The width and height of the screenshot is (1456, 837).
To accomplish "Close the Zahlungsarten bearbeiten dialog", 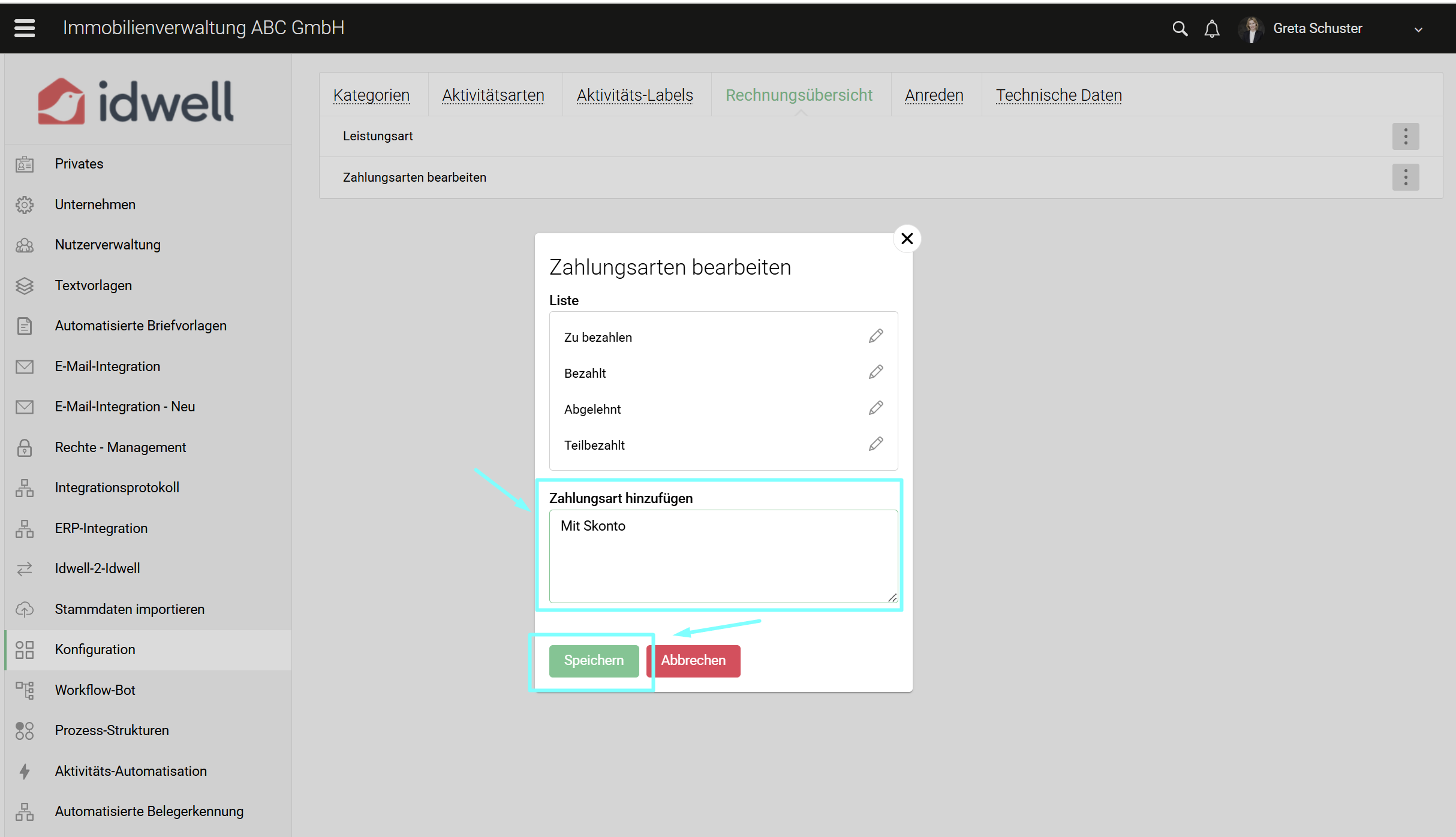I will click(907, 239).
